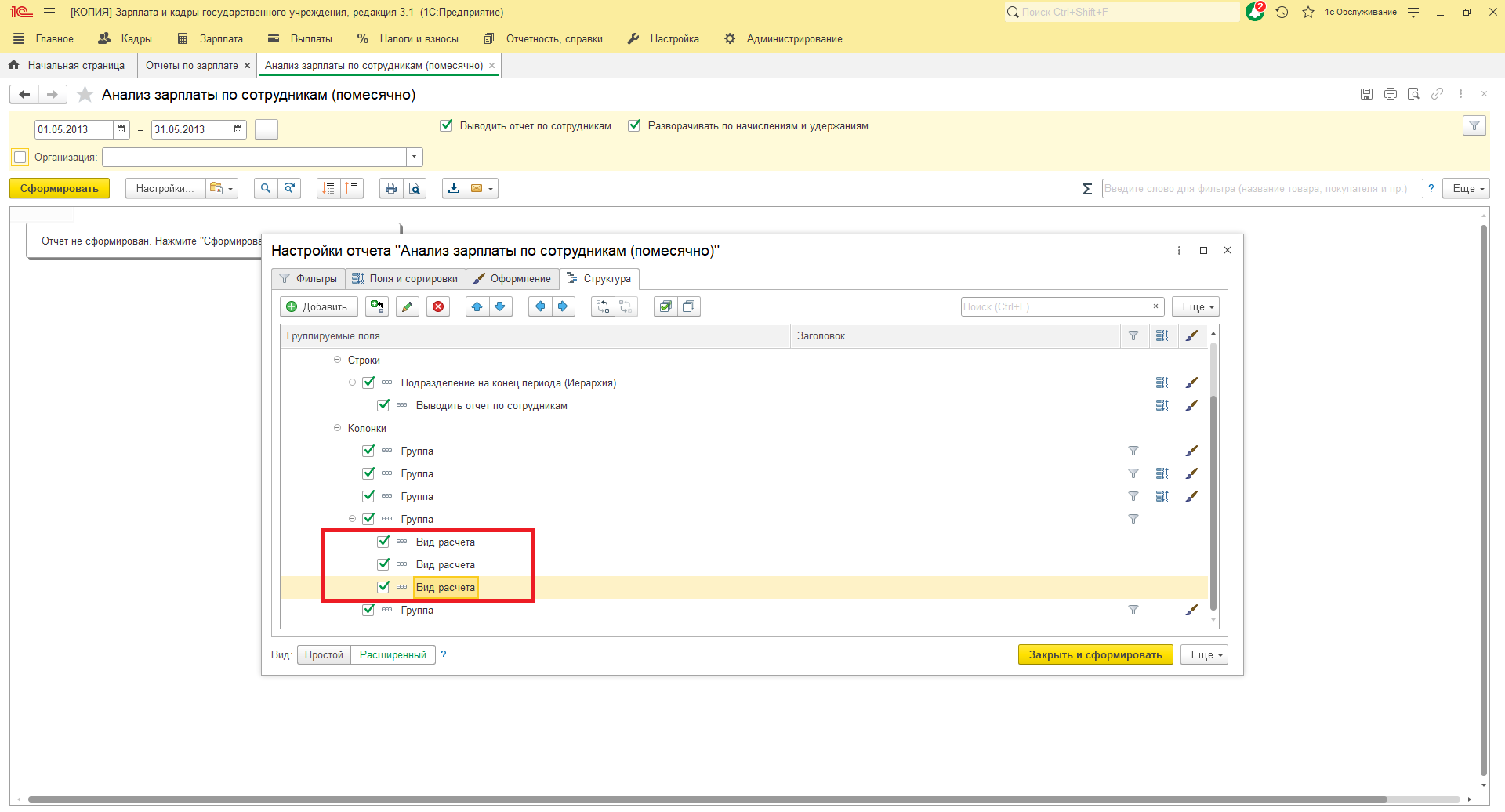Enable the Организация filter checkbox
1505x812 pixels.
[20, 157]
